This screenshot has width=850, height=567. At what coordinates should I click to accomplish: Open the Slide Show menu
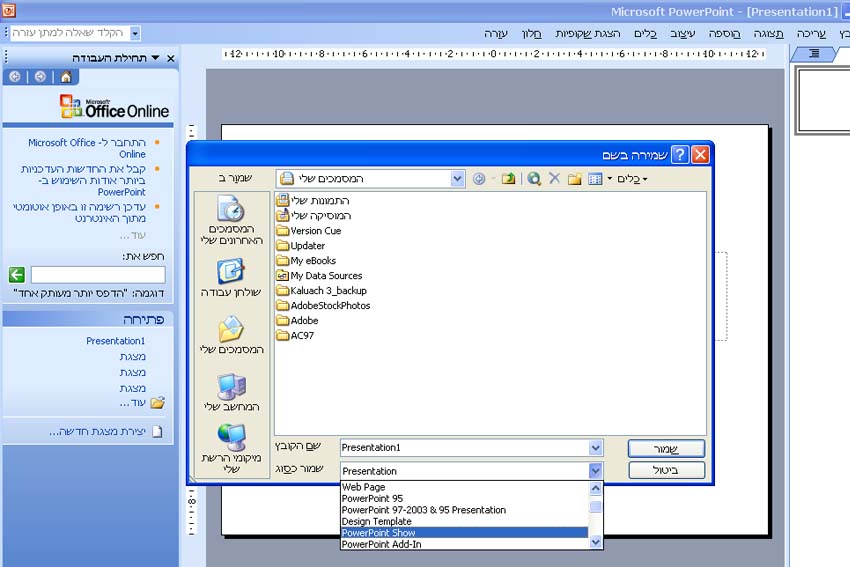pos(588,34)
